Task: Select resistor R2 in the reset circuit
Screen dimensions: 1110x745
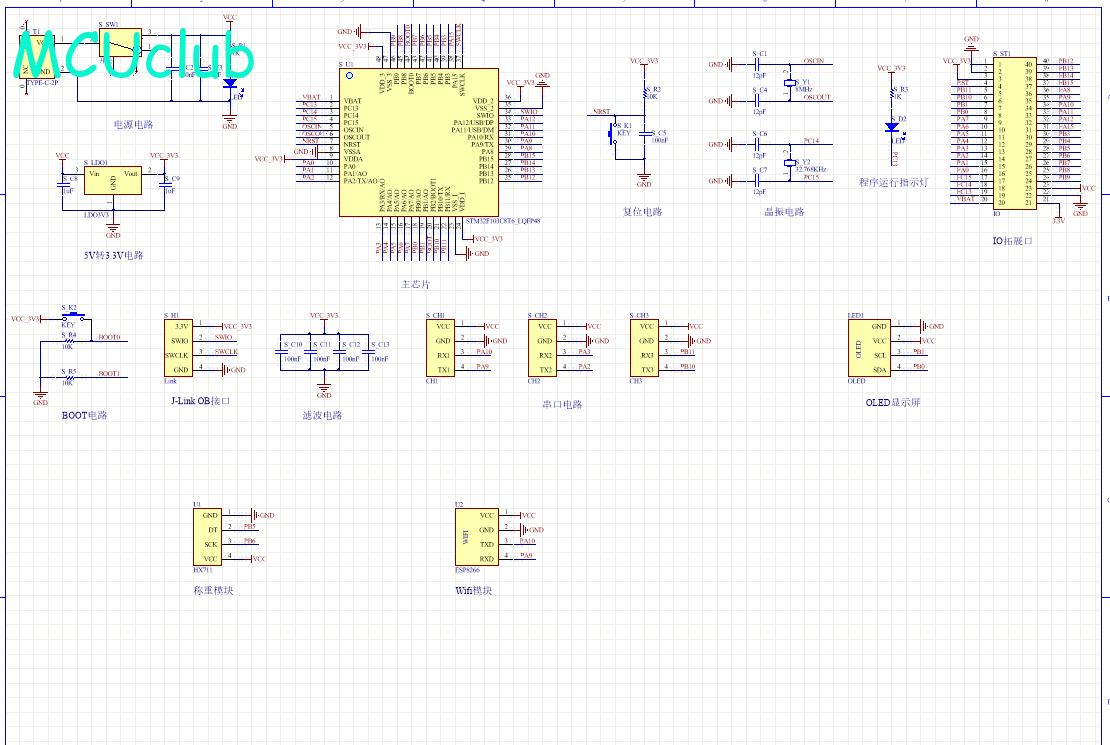Action: click(644, 95)
